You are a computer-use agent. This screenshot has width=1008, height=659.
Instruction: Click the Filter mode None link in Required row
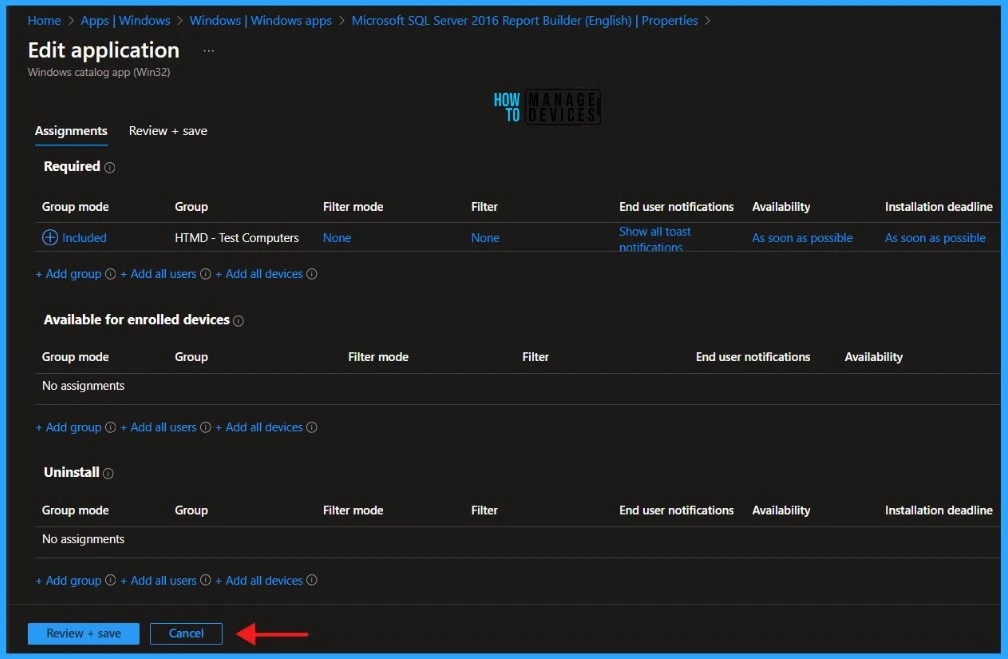337,238
